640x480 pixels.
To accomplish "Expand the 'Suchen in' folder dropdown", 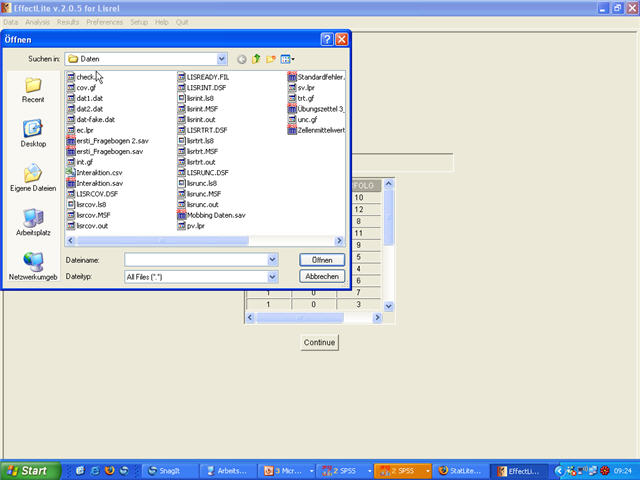I will 221,59.
